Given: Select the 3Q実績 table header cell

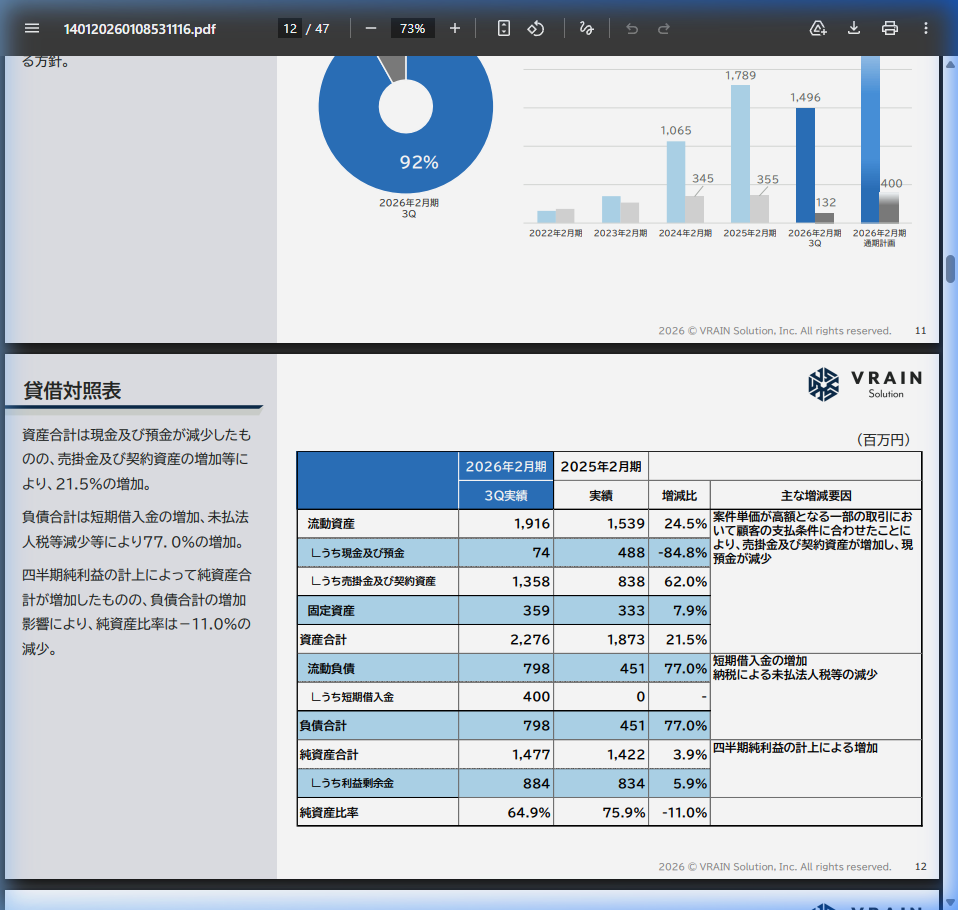Looking at the screenshot, I should (506, 496).
